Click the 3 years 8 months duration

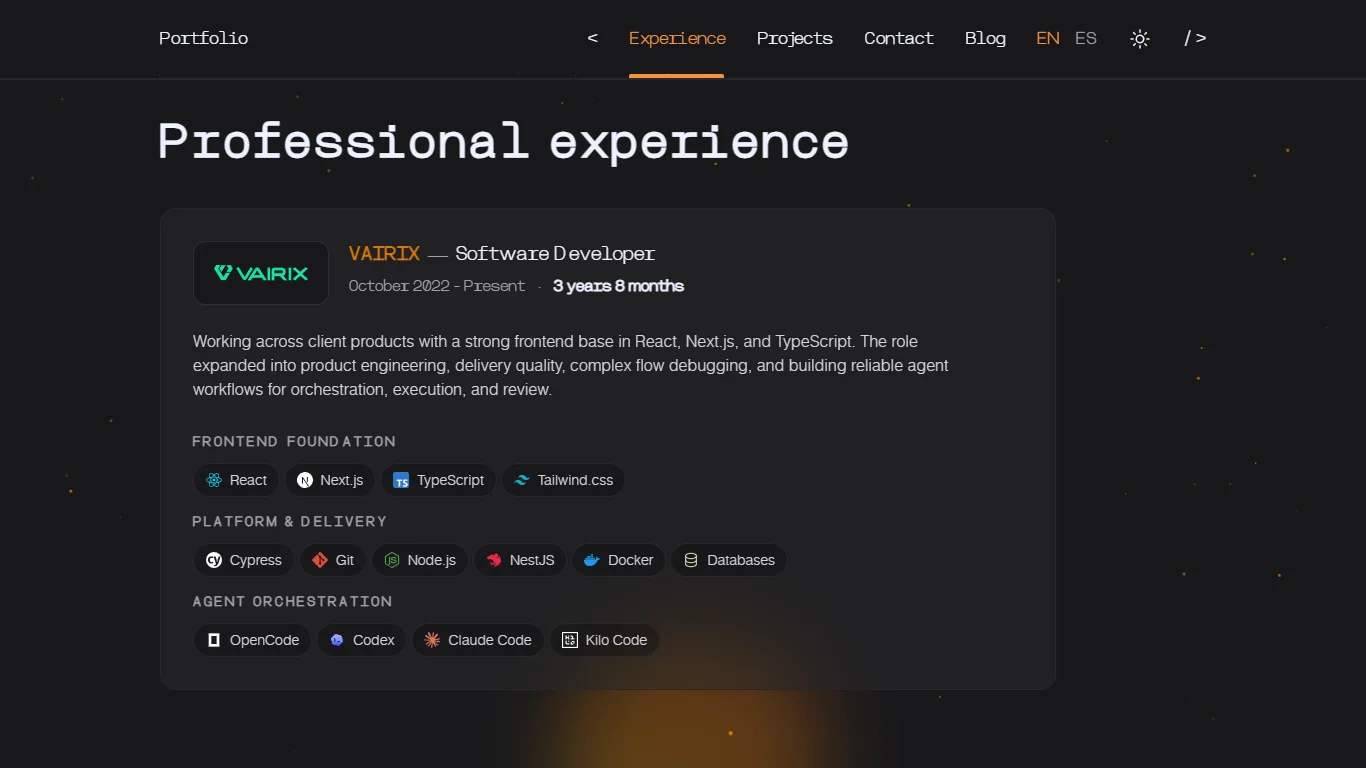coord(619,286)
